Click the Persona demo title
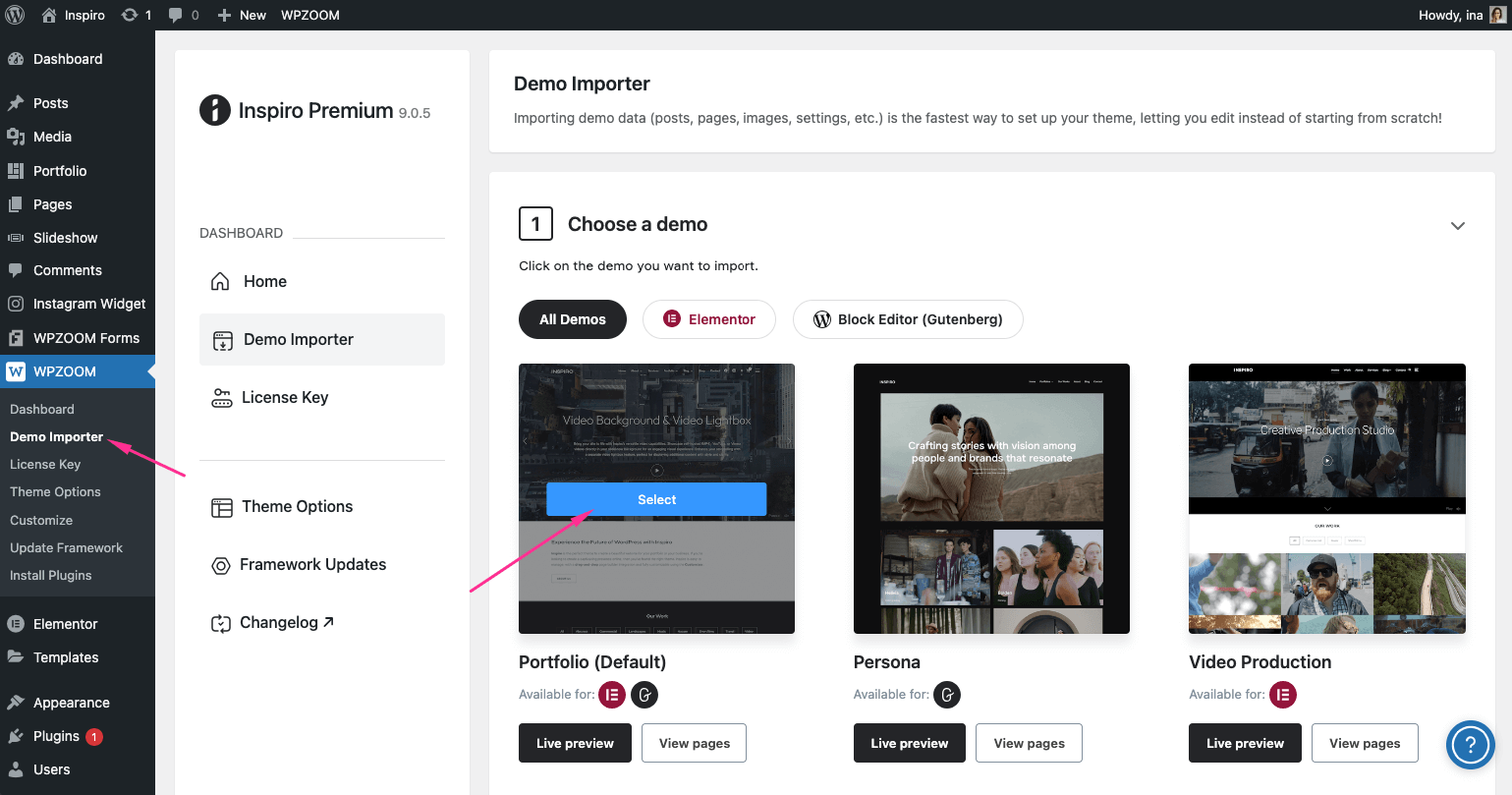 click(887, 661)
